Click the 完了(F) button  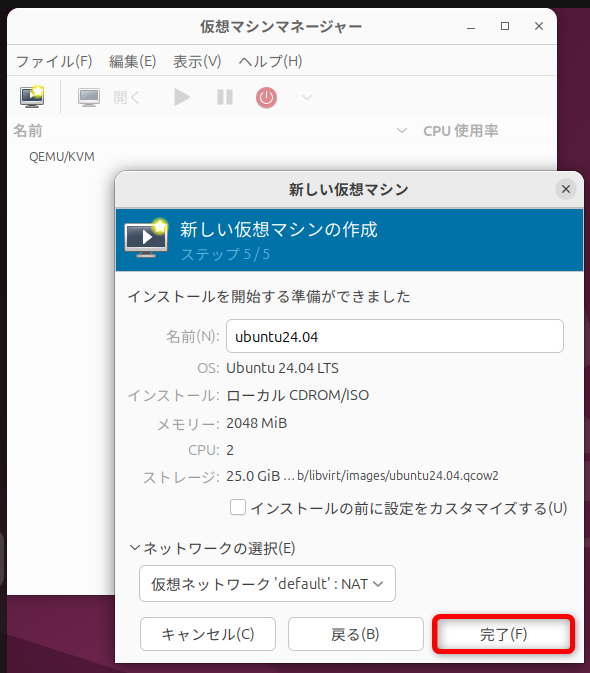click(x=503, y=634)
